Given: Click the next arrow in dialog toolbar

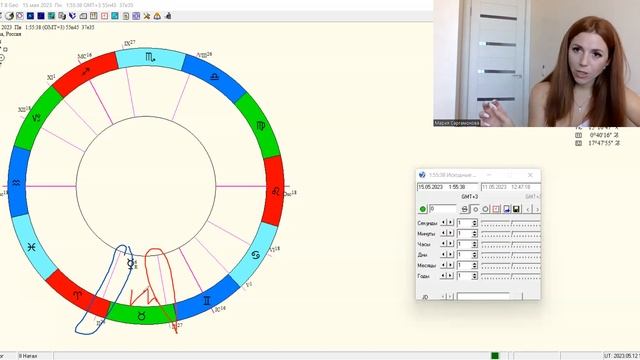Looking at the screenshot, I should [537, 209].
